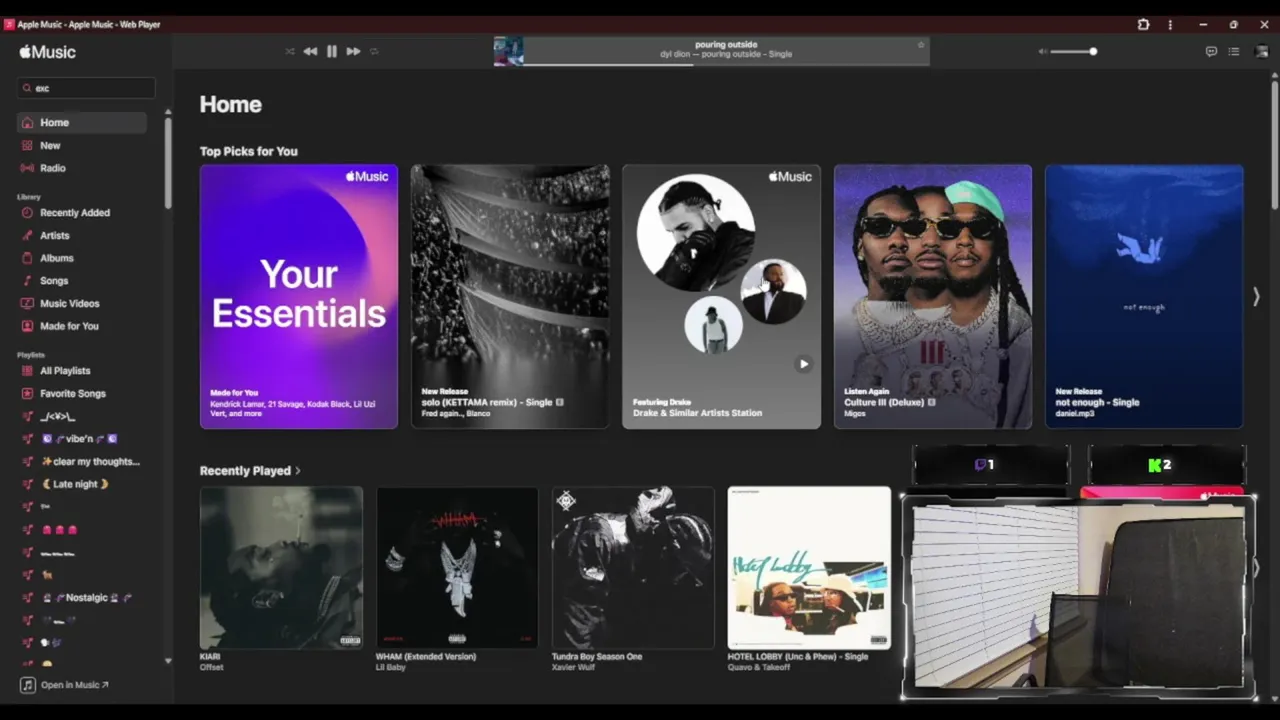Open the 'Culture III (Deluxe)' card
The width and height of the screenshot is (1280, 720).
coord(933,297)
